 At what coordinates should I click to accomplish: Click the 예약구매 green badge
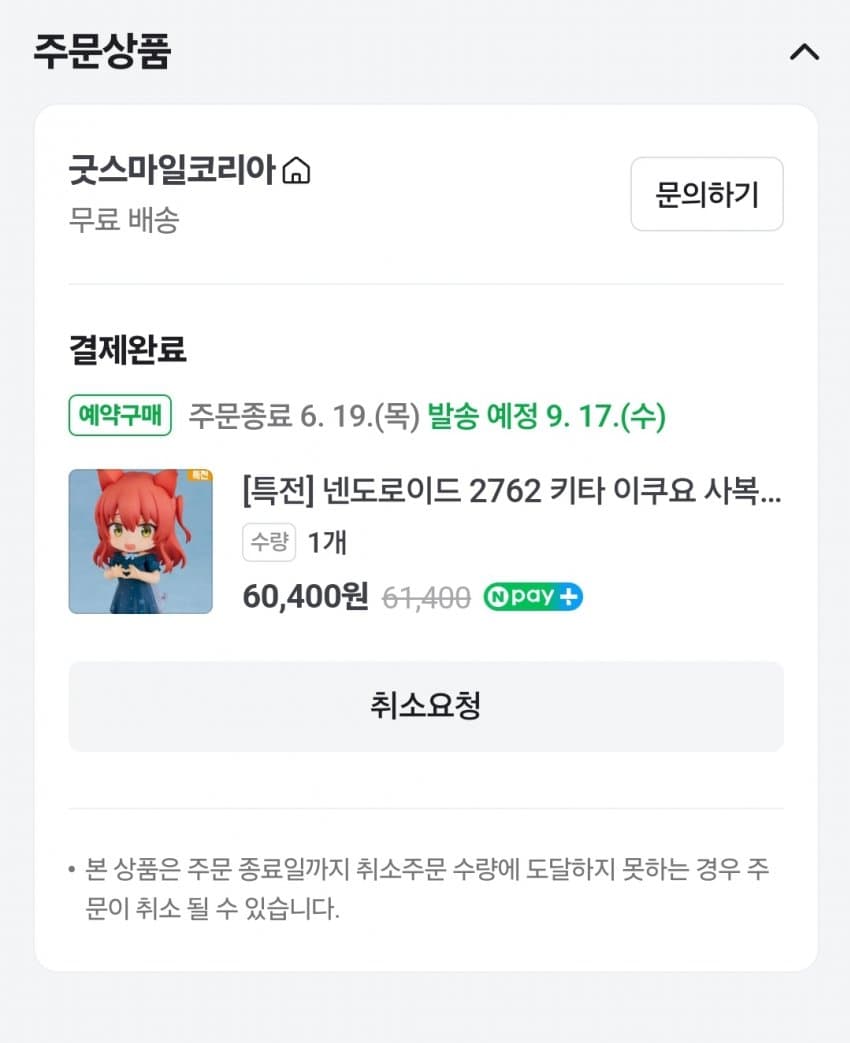[x=121, y=415]
